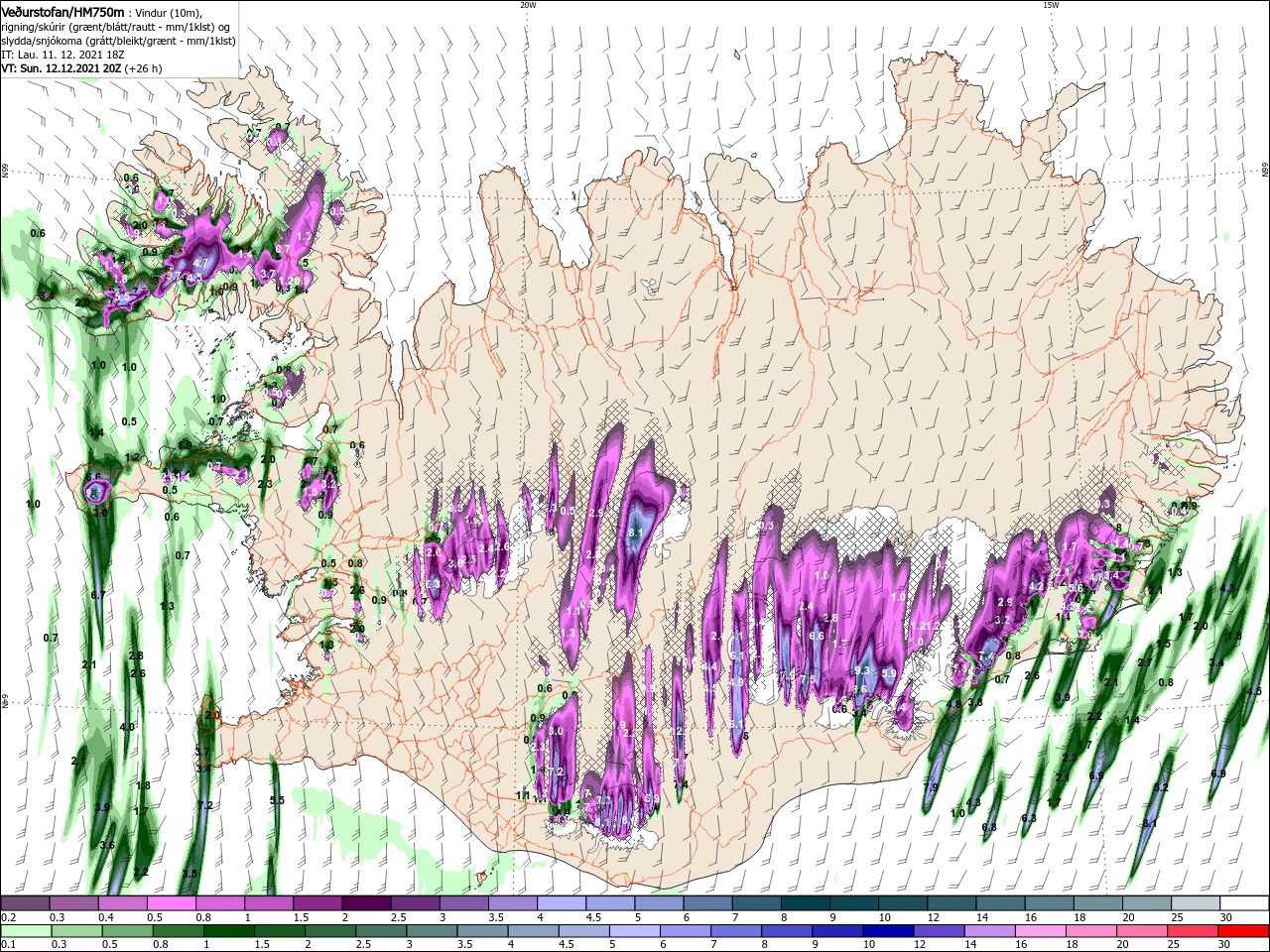1270x952 pixels.
Task: Pick the pale green lower-scale swatch between 0.1 and 0.3
Action: coord(27,931)
